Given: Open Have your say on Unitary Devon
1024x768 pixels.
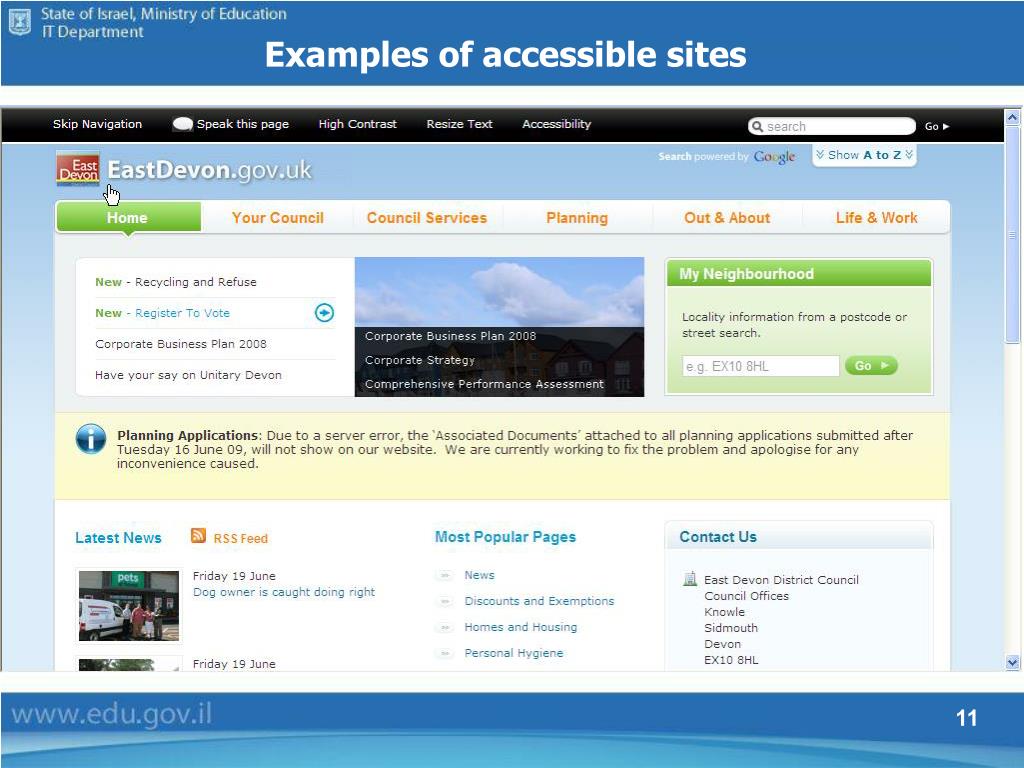Looking at the screenshot, I should pos(188,375).
